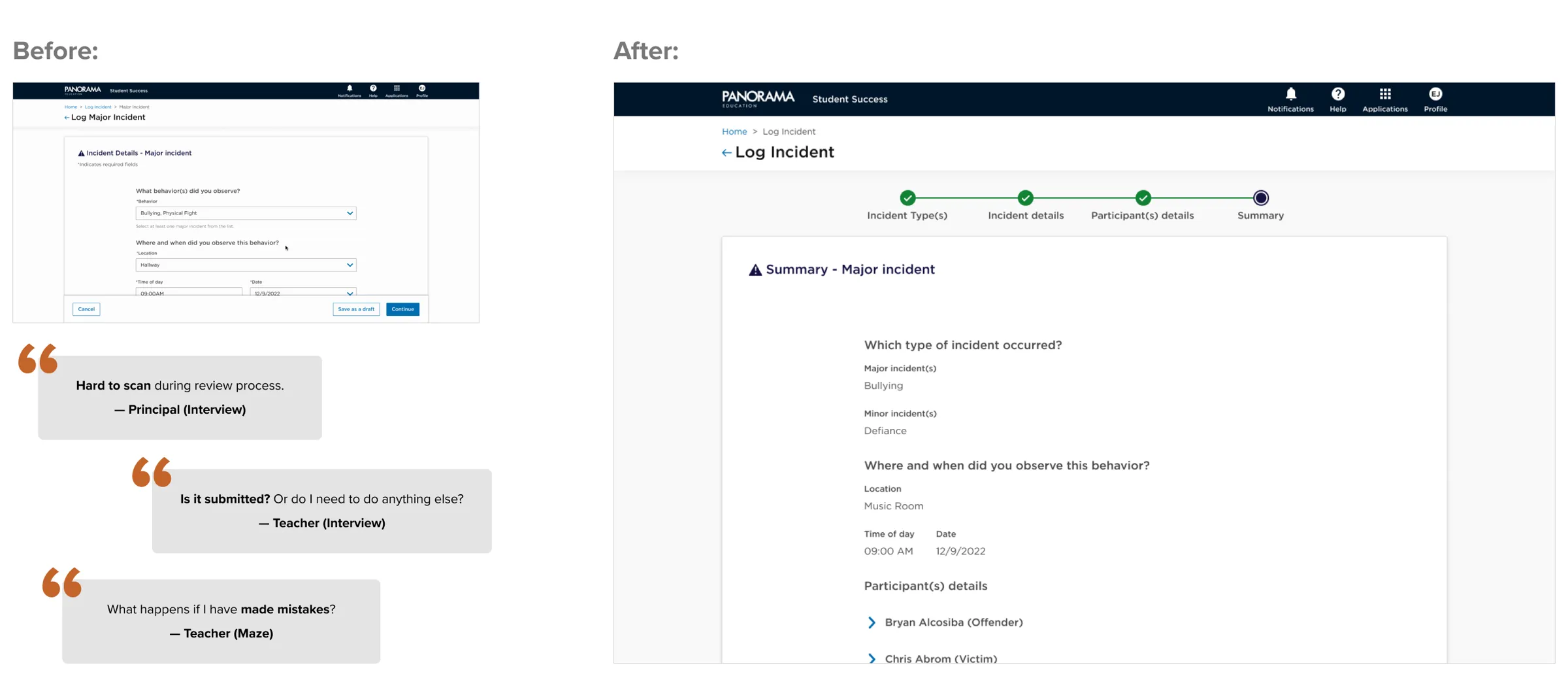
Task: Click the Panorama logo in the Before screen
Action: click(82, 90)
